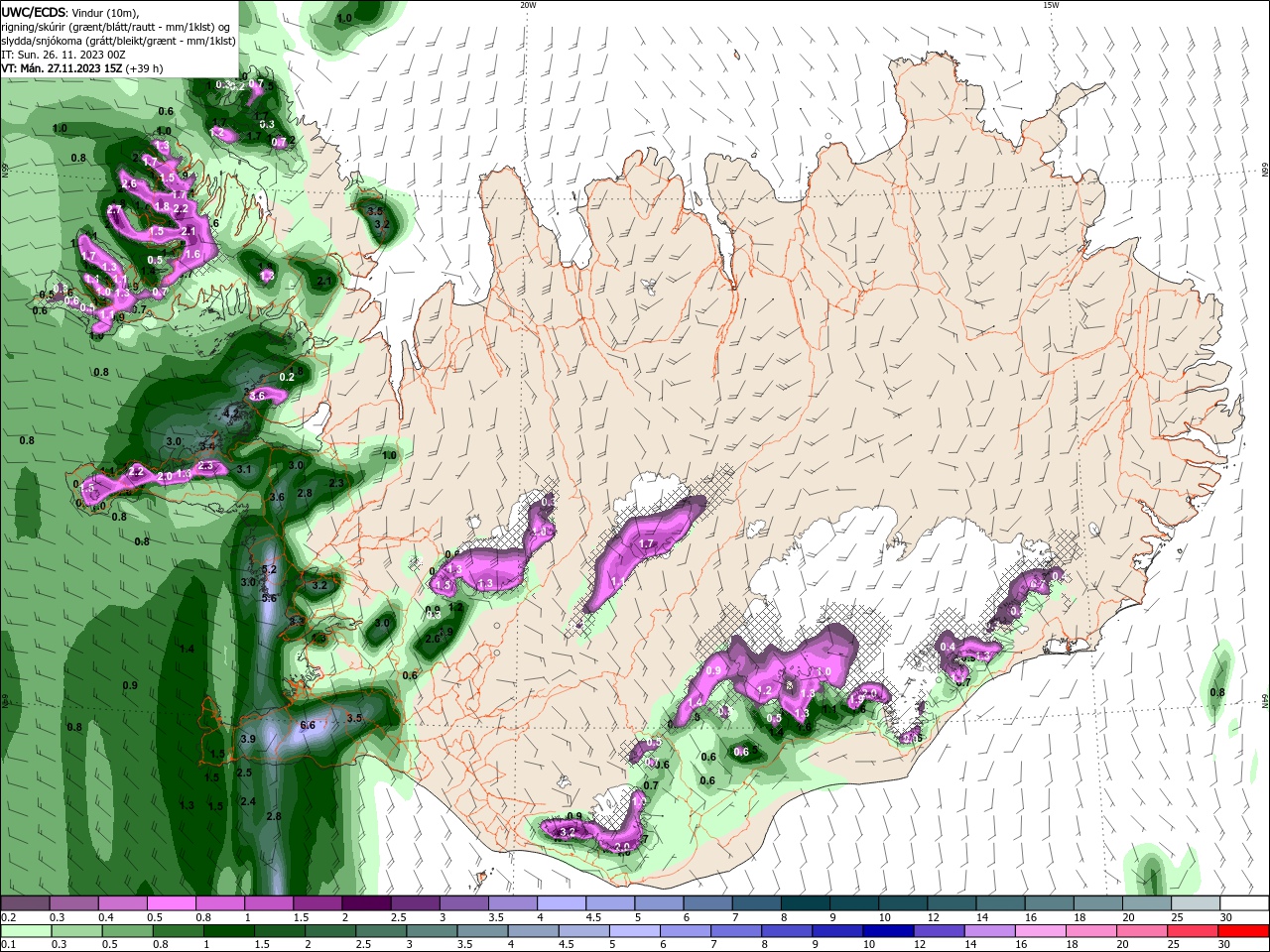The image size is (1270, 952).
Task: Select darkest green rain swatch starting at 1
Action: point(228,931)
